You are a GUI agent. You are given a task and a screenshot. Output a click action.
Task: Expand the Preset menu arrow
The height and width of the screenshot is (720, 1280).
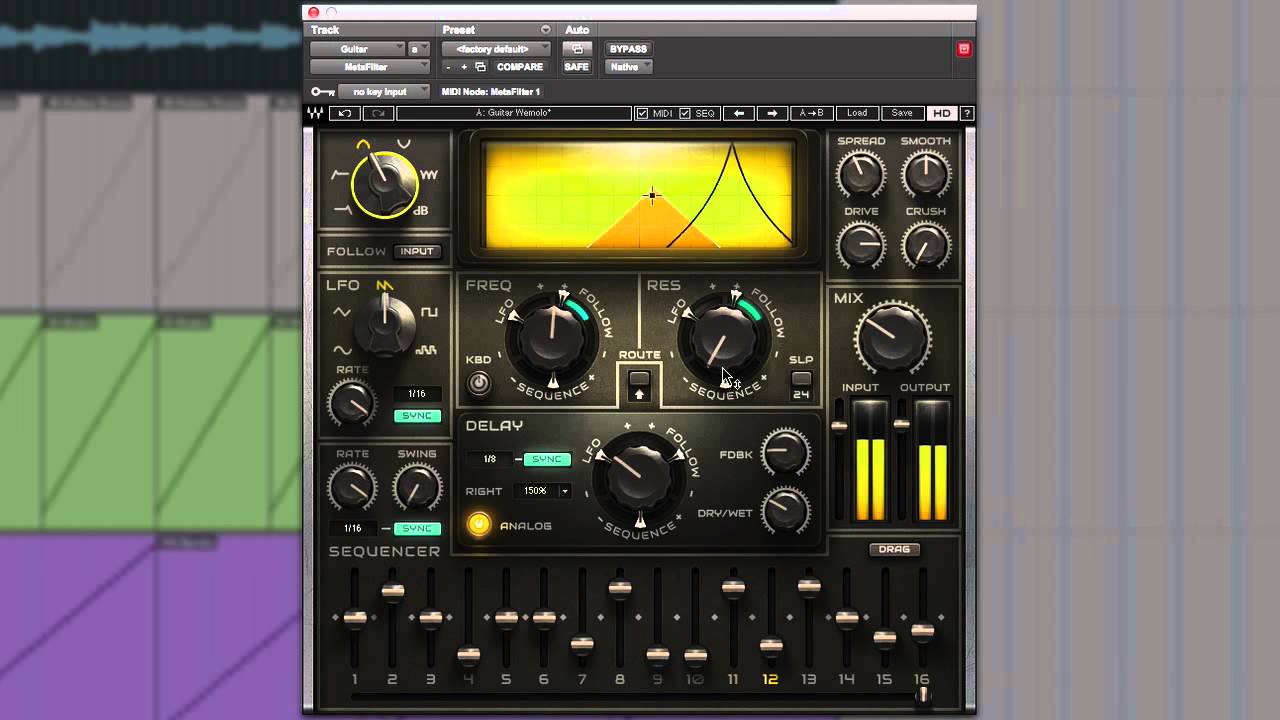[x=546, y=30]
